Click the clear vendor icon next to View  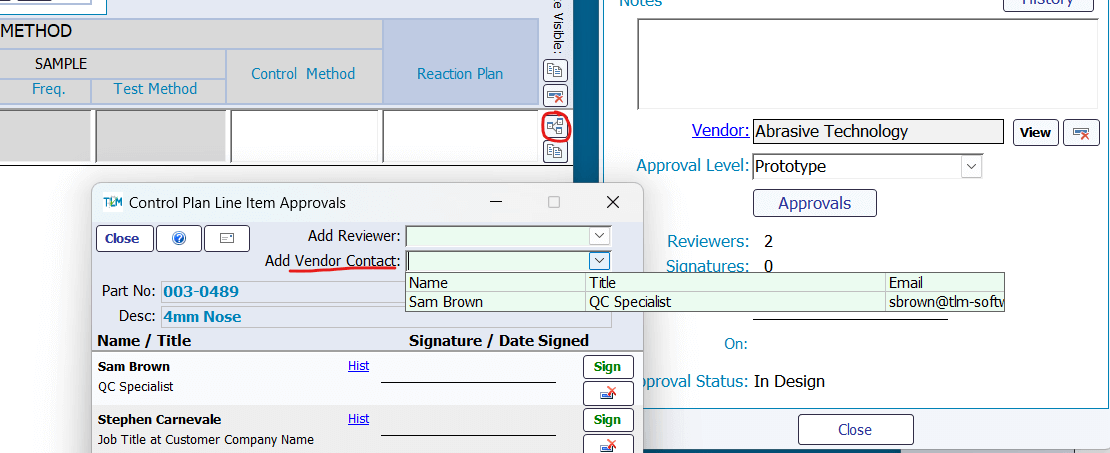[1081, 132]
